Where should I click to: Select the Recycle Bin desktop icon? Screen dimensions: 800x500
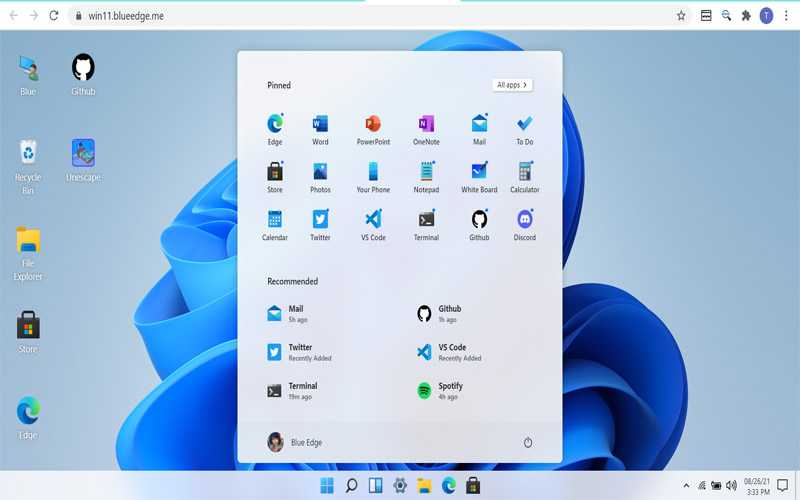pyautogui.click(x=28, y=168)
